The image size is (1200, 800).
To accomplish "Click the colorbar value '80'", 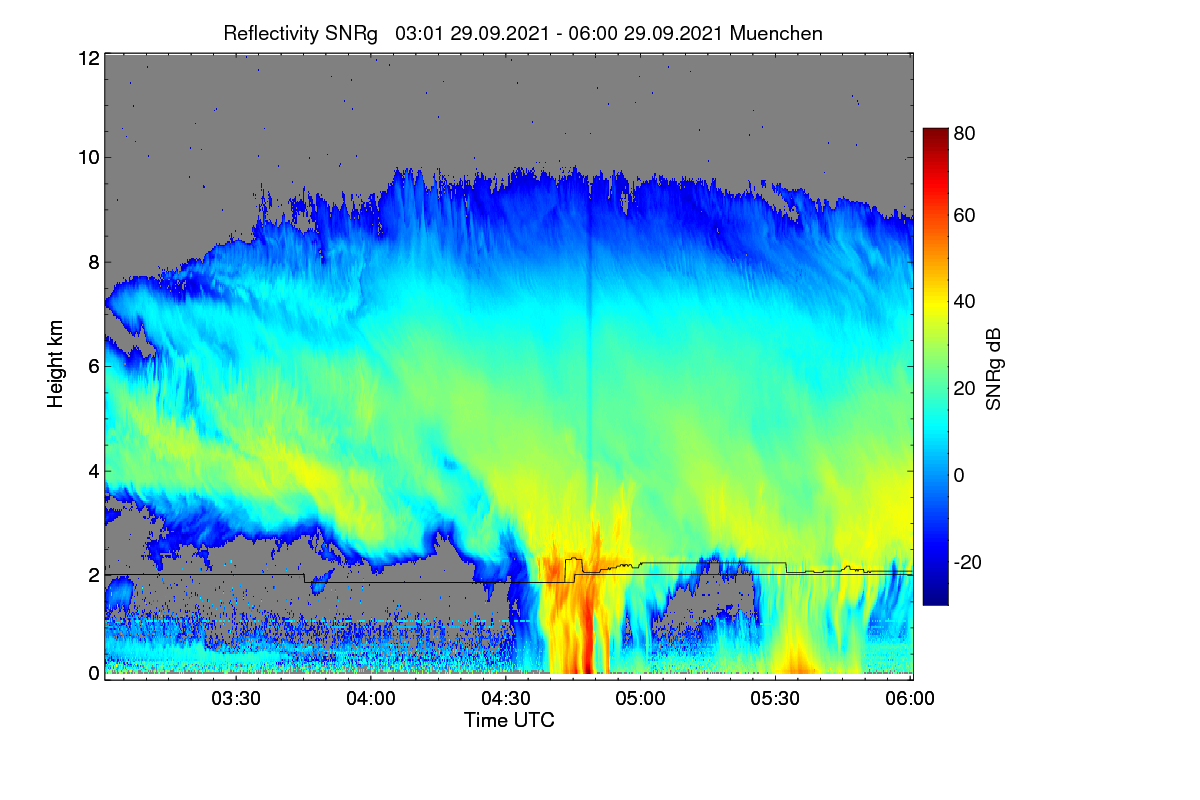I will click(x=965, y=131).
